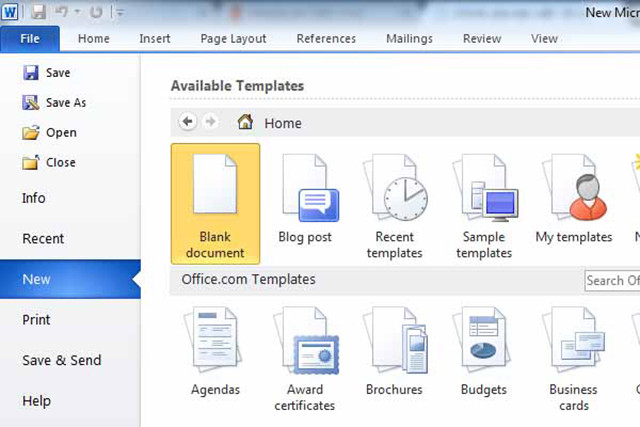Viewport: 640px width, 427px height.
Task: Open the Review ribbon tab
Action: [482, 39]
